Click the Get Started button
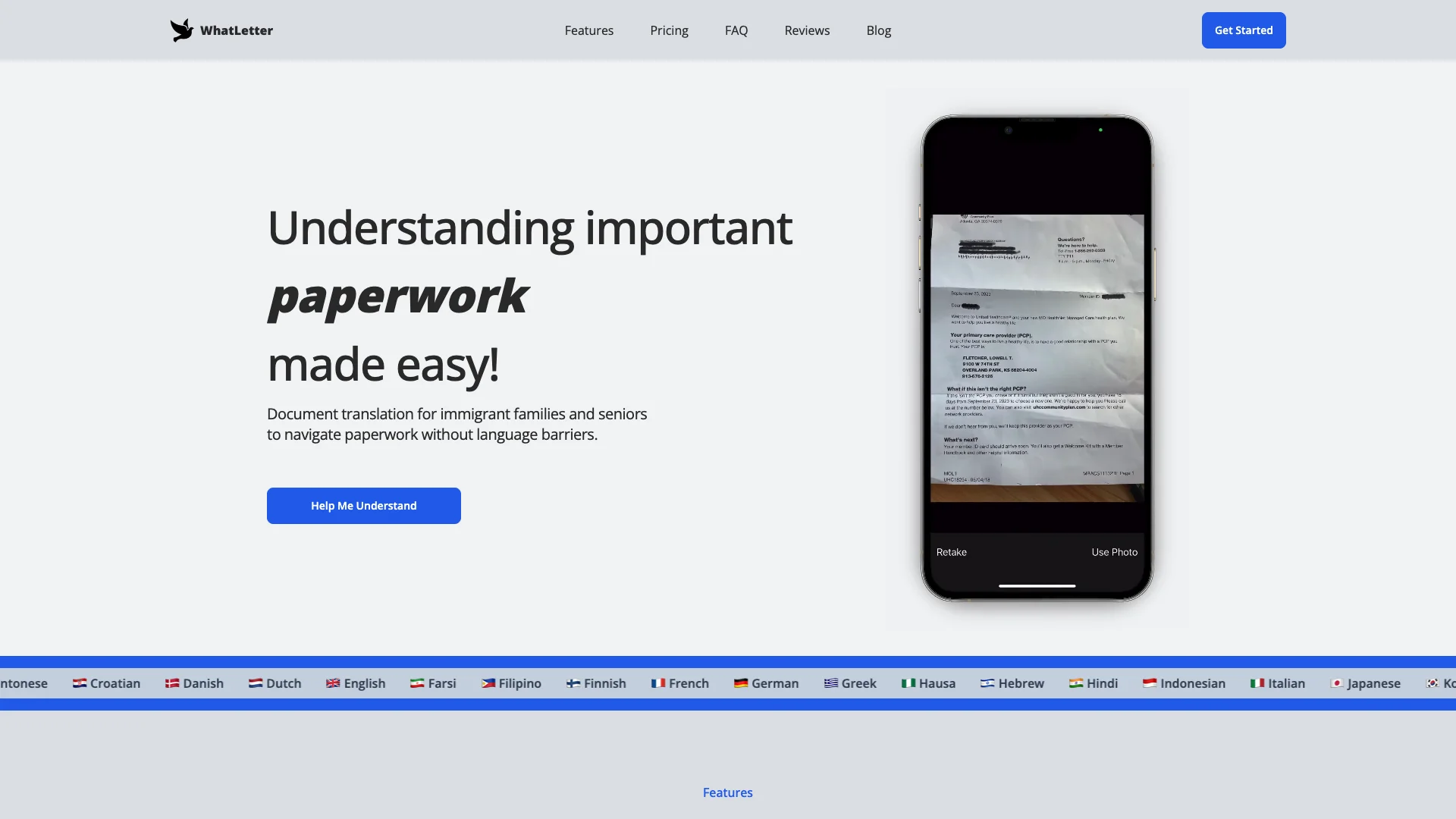Screen dimensions: 1456x819 1243,30
